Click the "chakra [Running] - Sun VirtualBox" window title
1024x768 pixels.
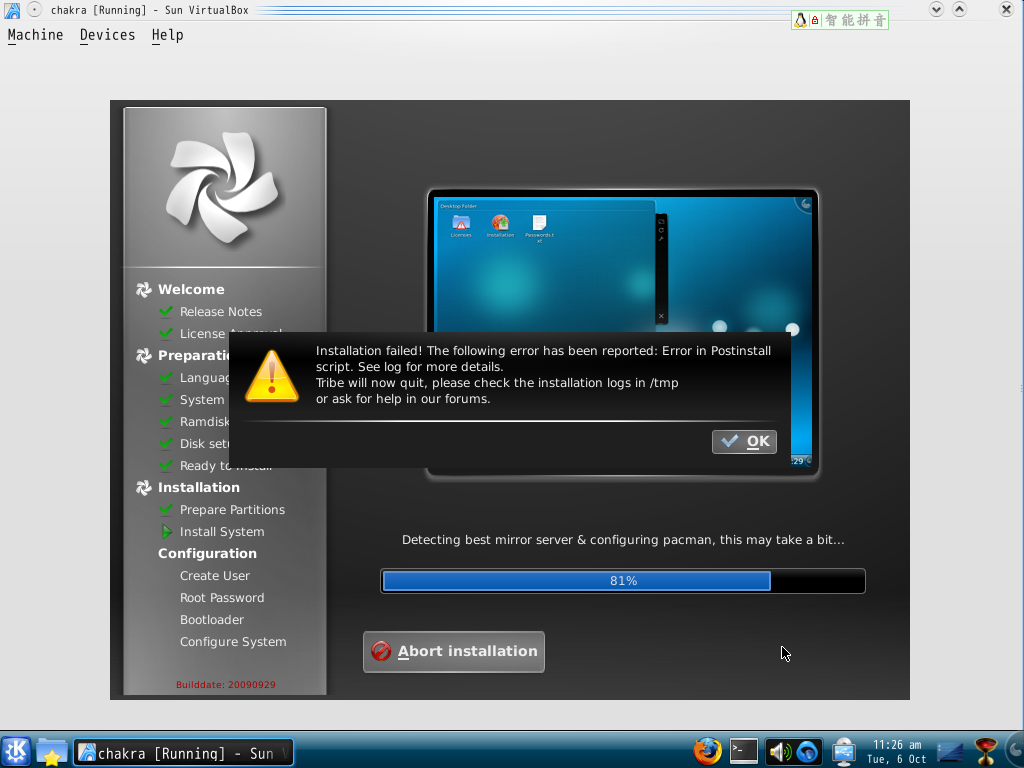[x=150, y=10]
